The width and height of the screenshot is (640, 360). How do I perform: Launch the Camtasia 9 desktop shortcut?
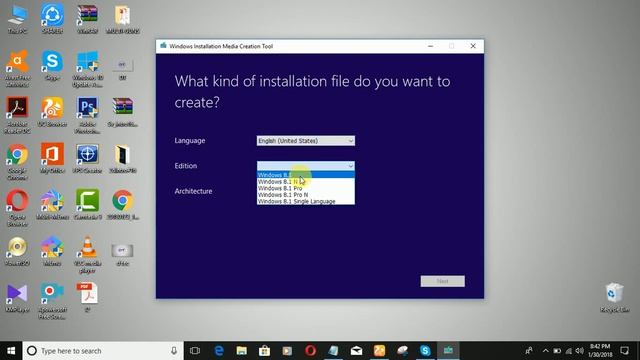click(x=87, y=205)
